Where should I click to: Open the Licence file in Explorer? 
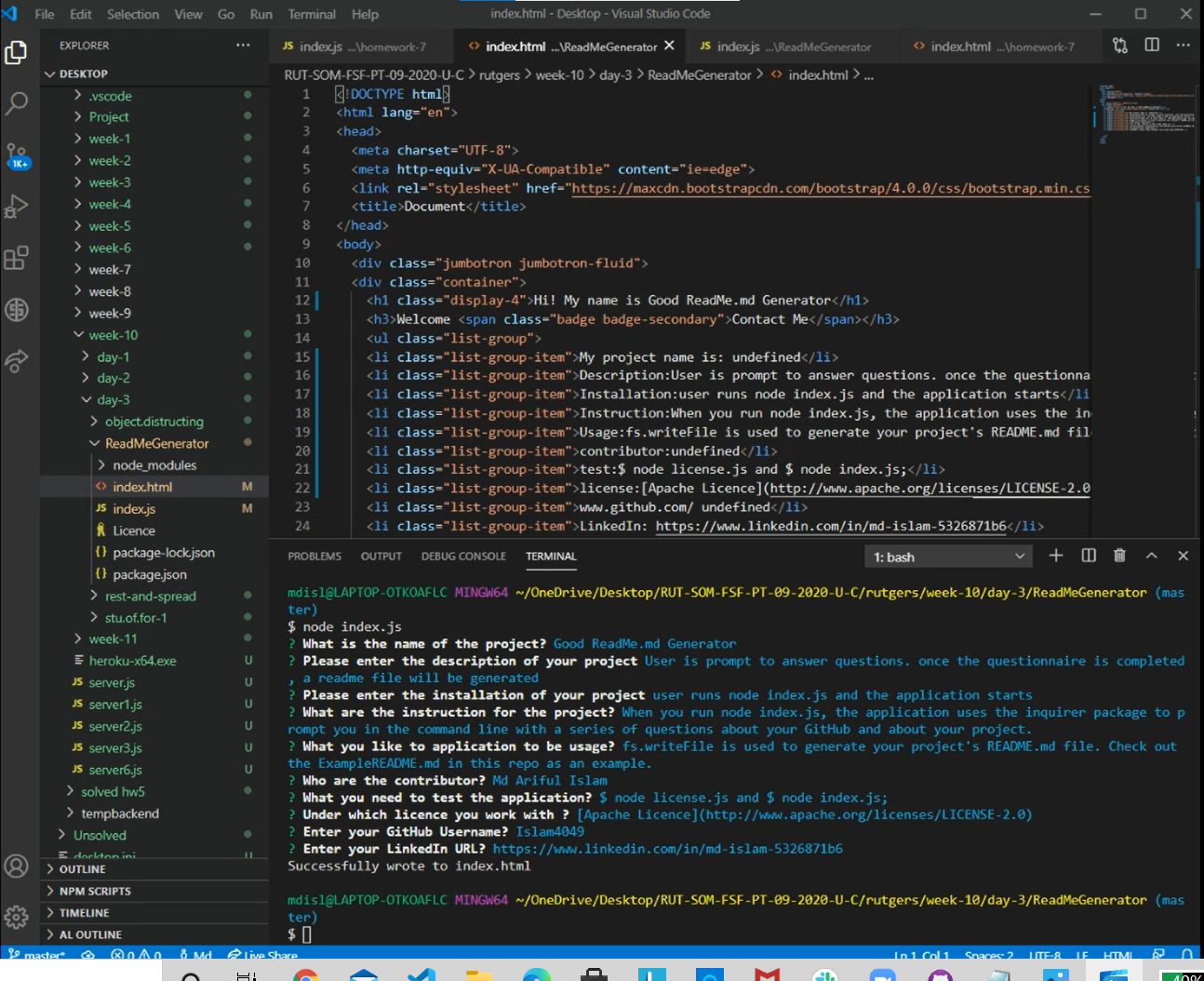coord(134,531)
